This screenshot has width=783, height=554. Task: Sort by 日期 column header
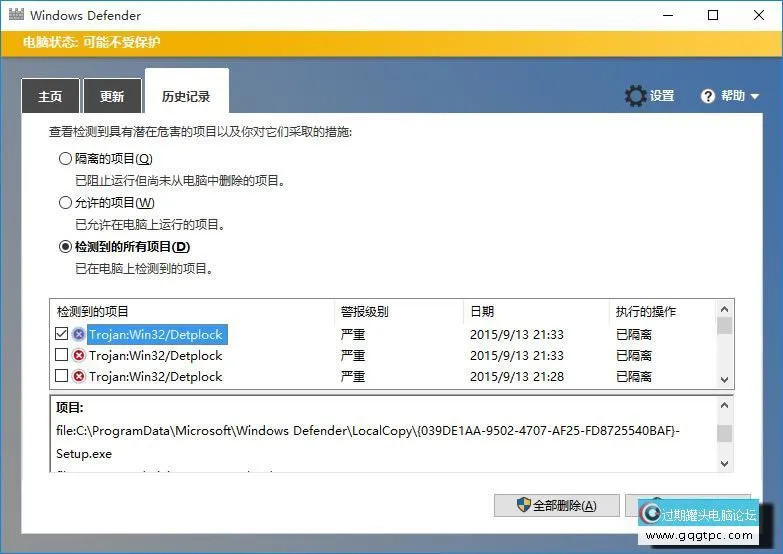[482, 312]
